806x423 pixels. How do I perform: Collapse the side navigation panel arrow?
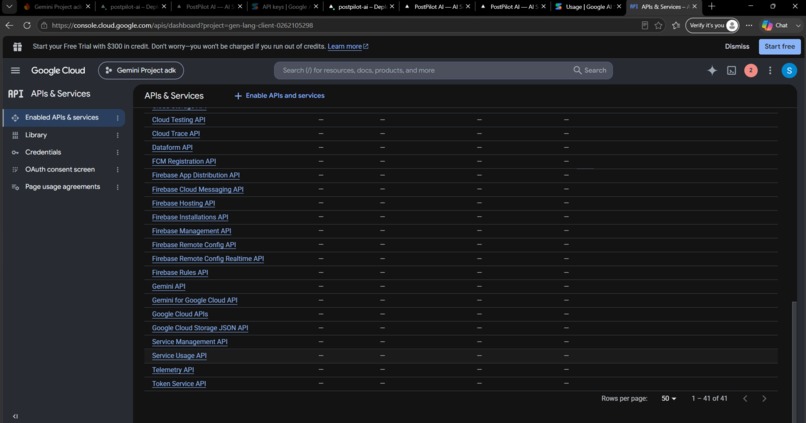click(x=15, y=416)
